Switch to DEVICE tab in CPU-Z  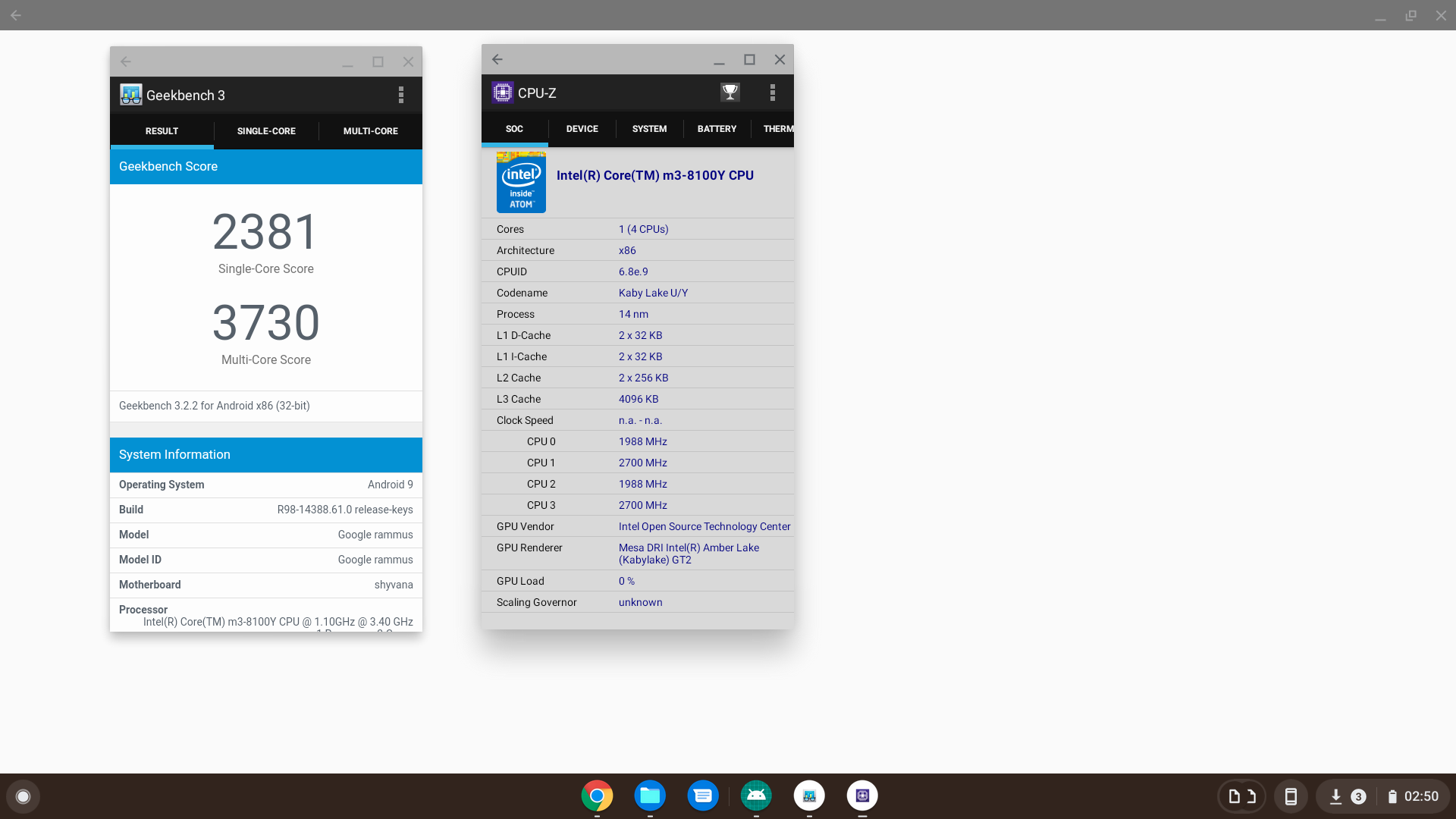click(582, 129)
